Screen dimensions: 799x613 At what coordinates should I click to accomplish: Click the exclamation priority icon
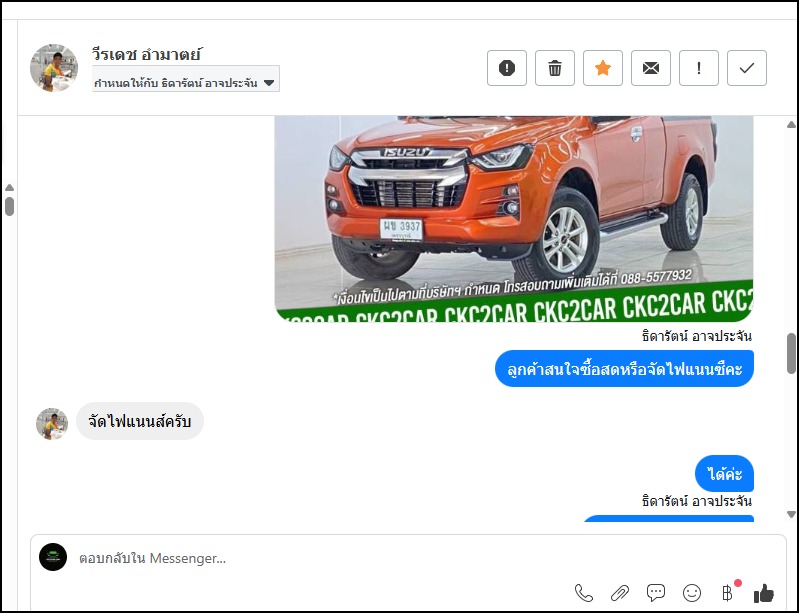[x=699, y=68]
